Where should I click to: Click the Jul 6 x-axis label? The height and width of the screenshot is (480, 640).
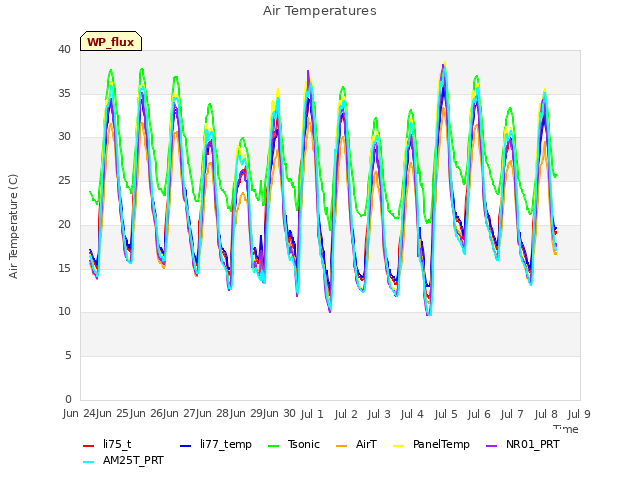click(479, 414)
